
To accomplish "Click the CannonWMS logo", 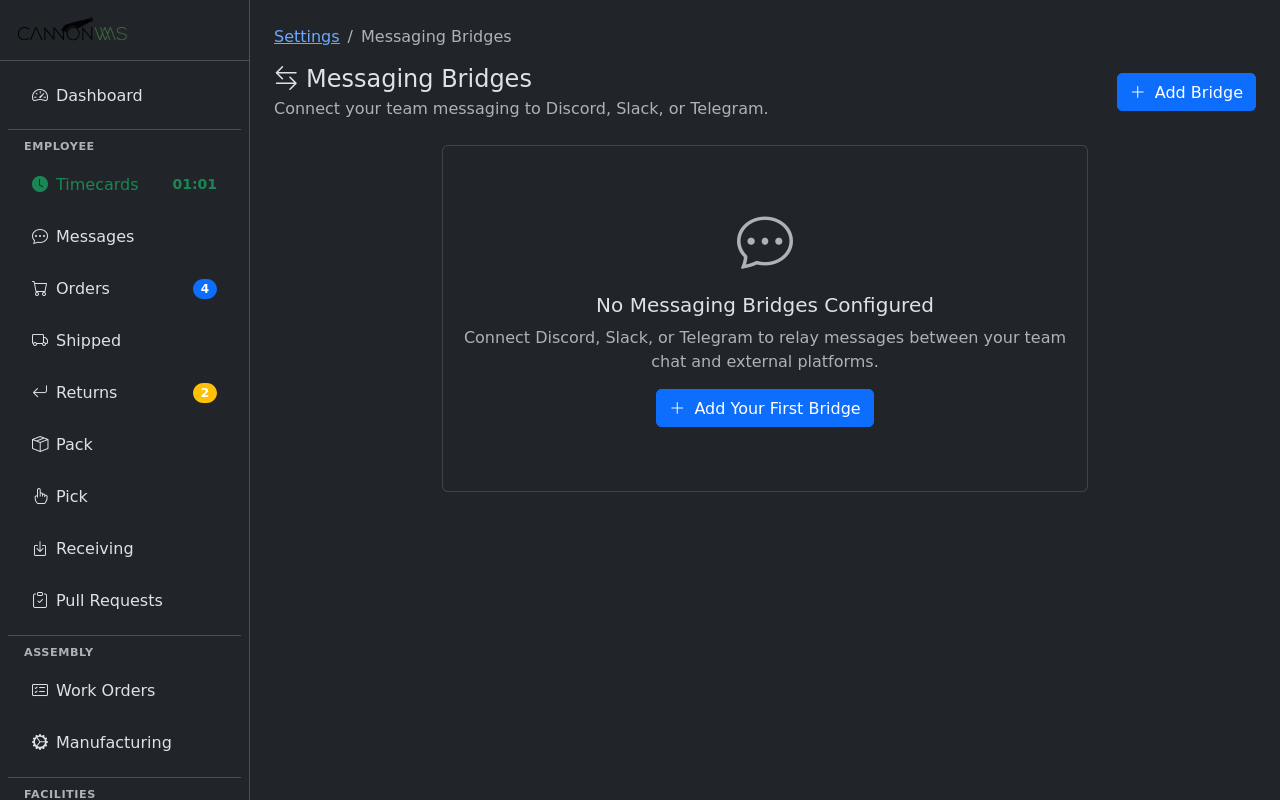I will pyautogui.click(x=73, y=30).
